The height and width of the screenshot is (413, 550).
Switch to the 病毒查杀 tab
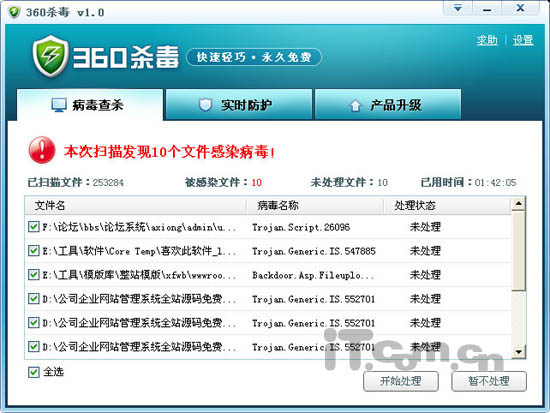pyautogui.click(x=90, y=105)
